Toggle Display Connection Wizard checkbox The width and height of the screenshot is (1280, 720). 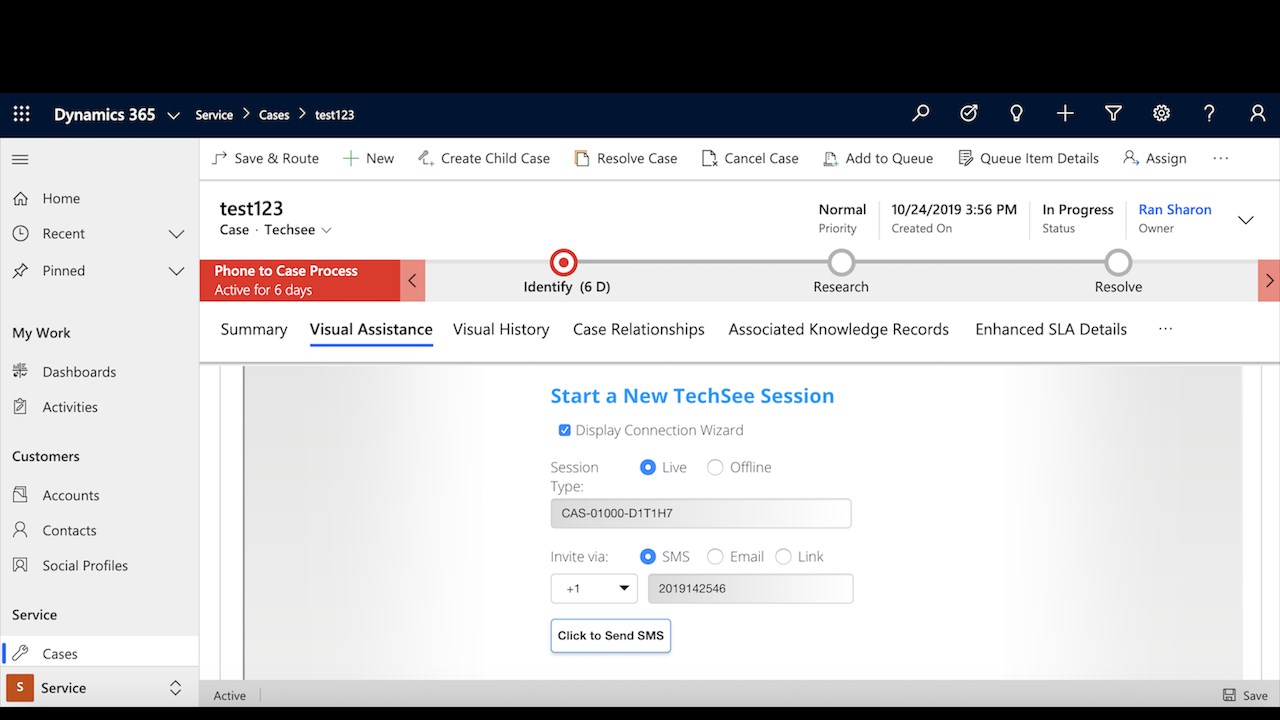565,430
